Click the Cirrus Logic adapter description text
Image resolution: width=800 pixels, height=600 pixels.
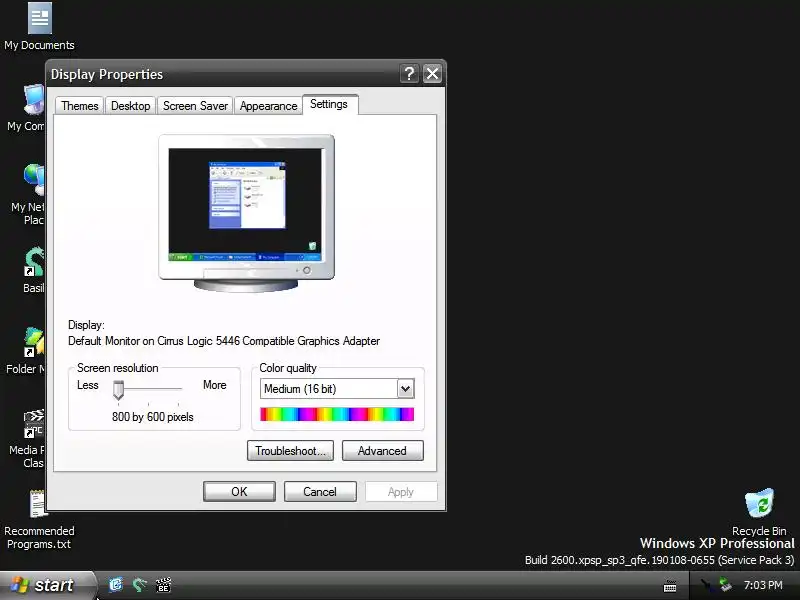(x=224, y=341)
